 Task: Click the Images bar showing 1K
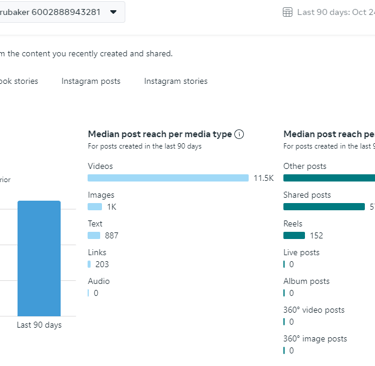pos(95,207)
